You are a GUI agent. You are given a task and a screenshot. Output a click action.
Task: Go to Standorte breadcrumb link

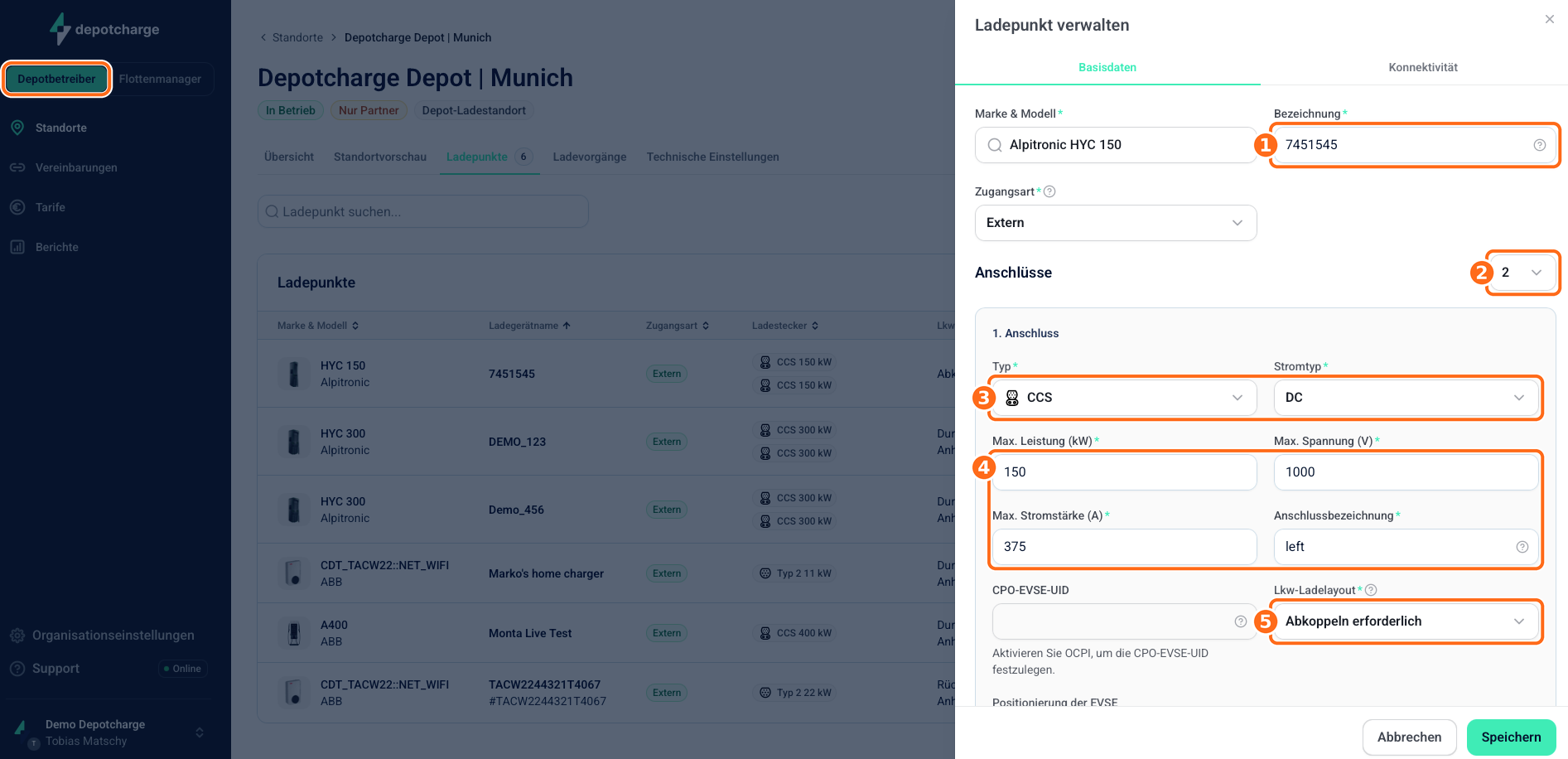pyautogui.click(x=297, y=37)
